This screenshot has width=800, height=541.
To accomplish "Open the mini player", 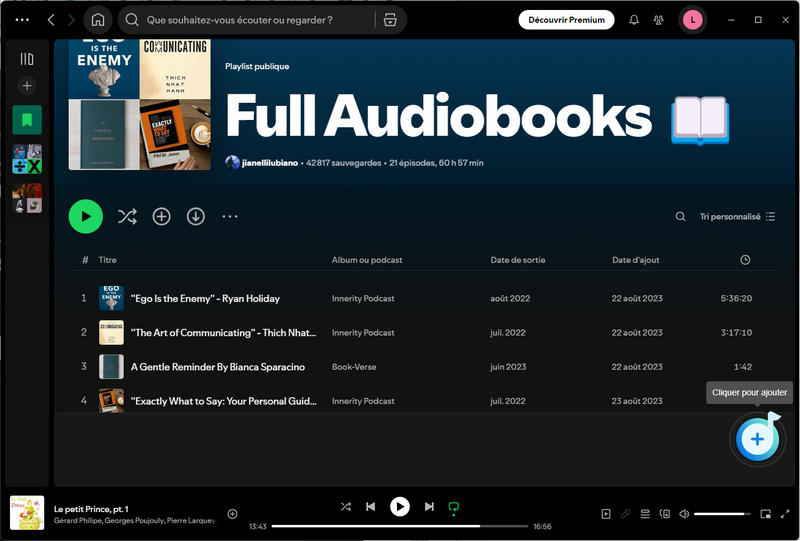I will tap(765, 514).
